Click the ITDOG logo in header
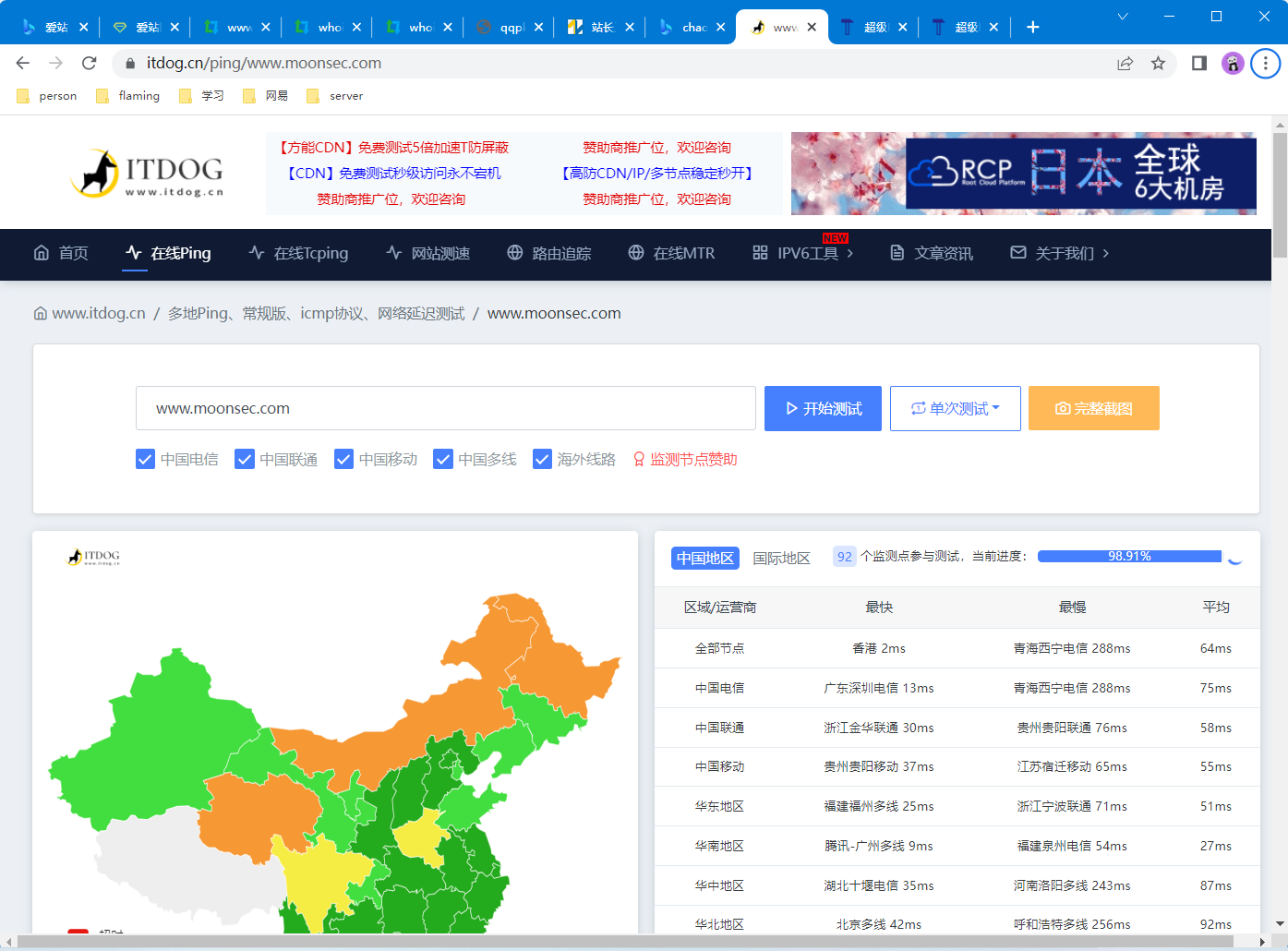This screenshot has width=1288, height=951. point(148,173)
